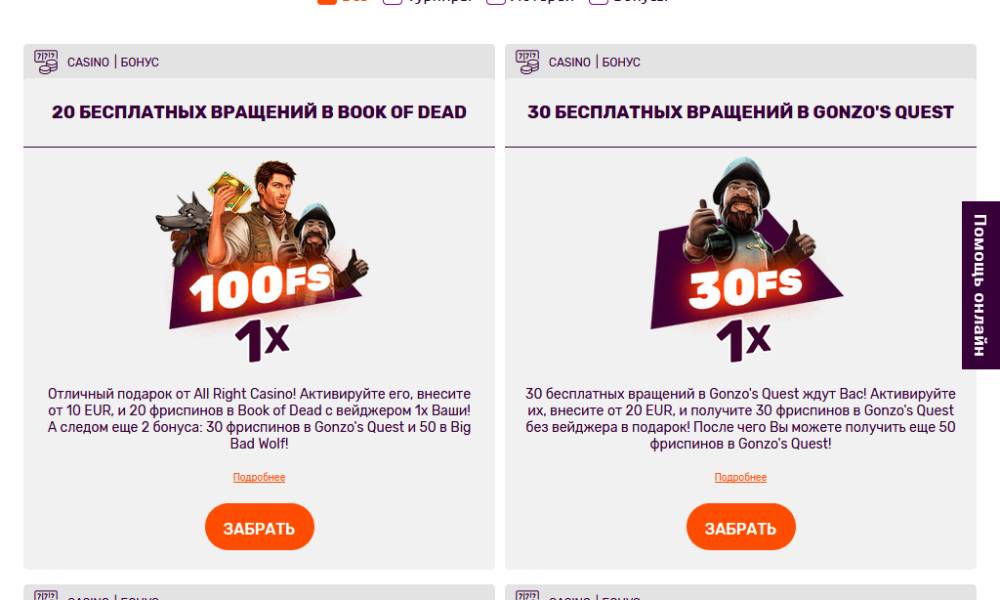The image size is (1000, 600).
Task: Claim Book of Dead bonus with ЗАБРАТЬ
Action: click(260, 527)
